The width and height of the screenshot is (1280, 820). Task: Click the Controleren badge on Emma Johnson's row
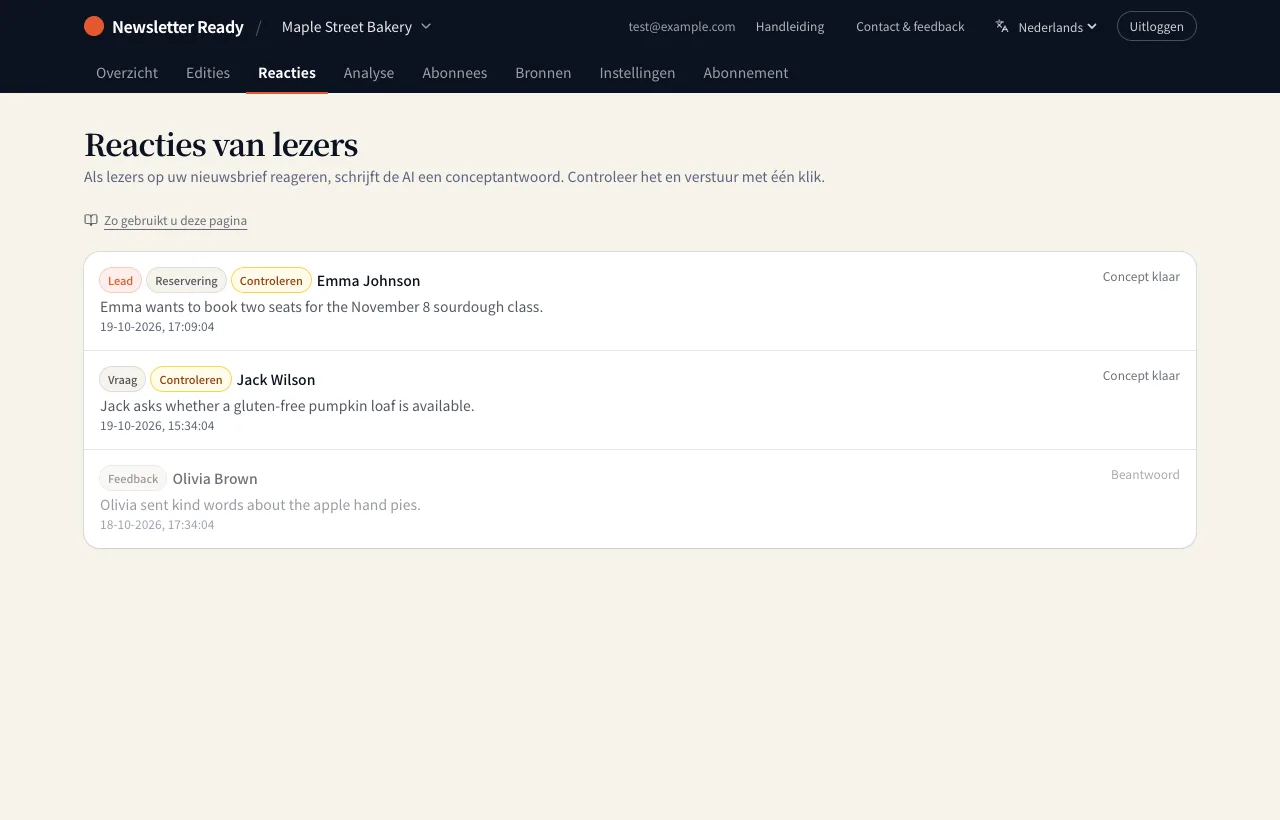point(271,280)
